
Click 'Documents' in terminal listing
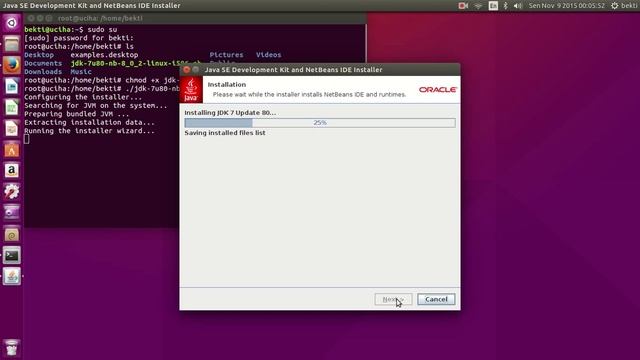coord(43,63)
